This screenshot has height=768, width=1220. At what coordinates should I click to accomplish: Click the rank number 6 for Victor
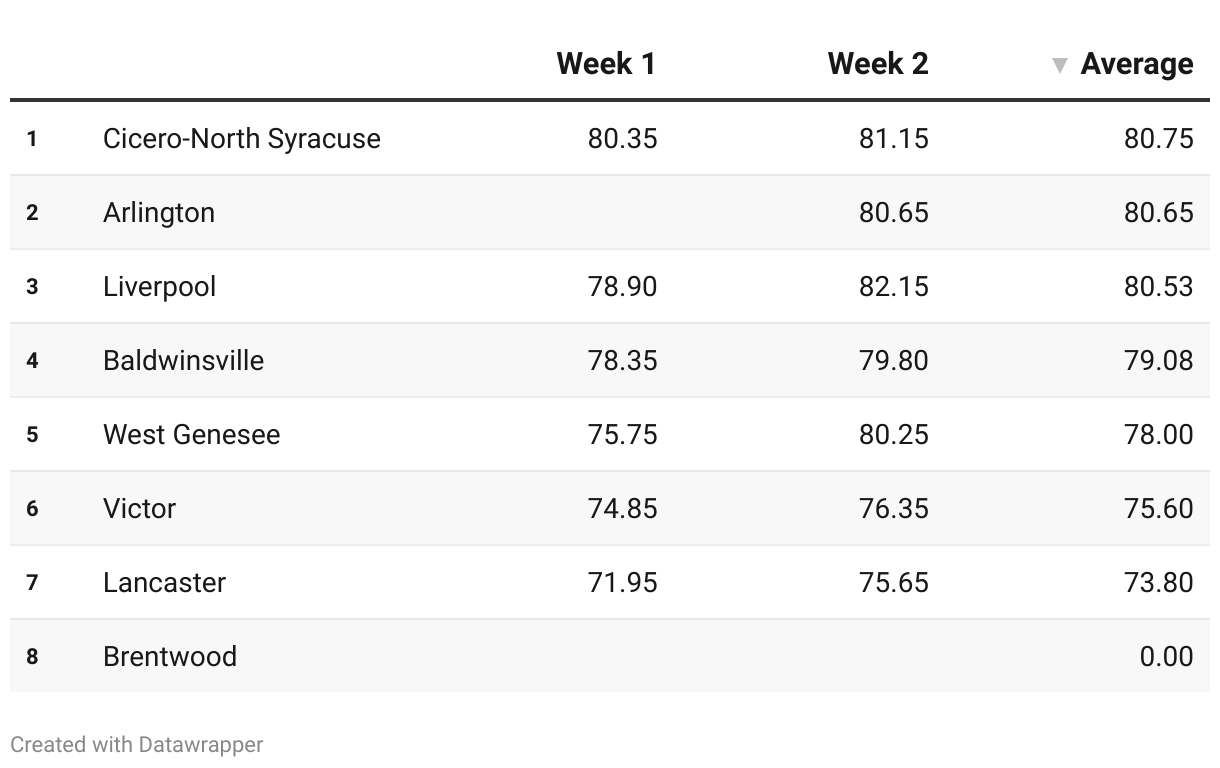32,508
